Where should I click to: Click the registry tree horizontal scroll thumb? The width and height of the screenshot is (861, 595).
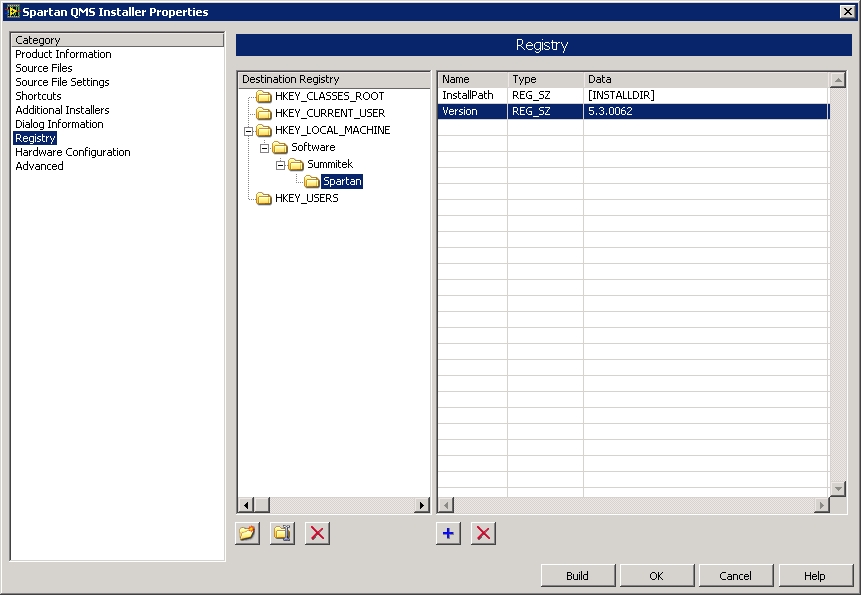tap(261, 505)
